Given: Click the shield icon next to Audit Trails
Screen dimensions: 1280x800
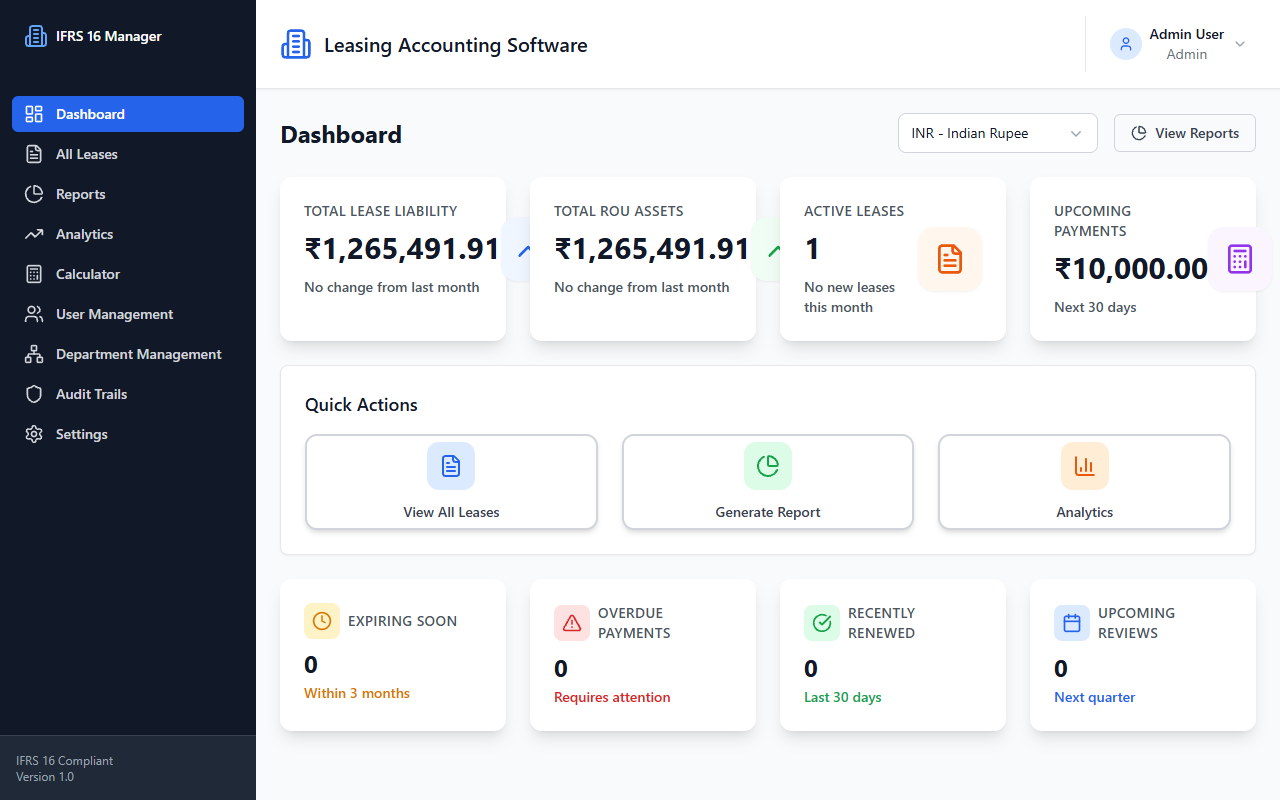Looking at the screenshot, I should point(34,394).
